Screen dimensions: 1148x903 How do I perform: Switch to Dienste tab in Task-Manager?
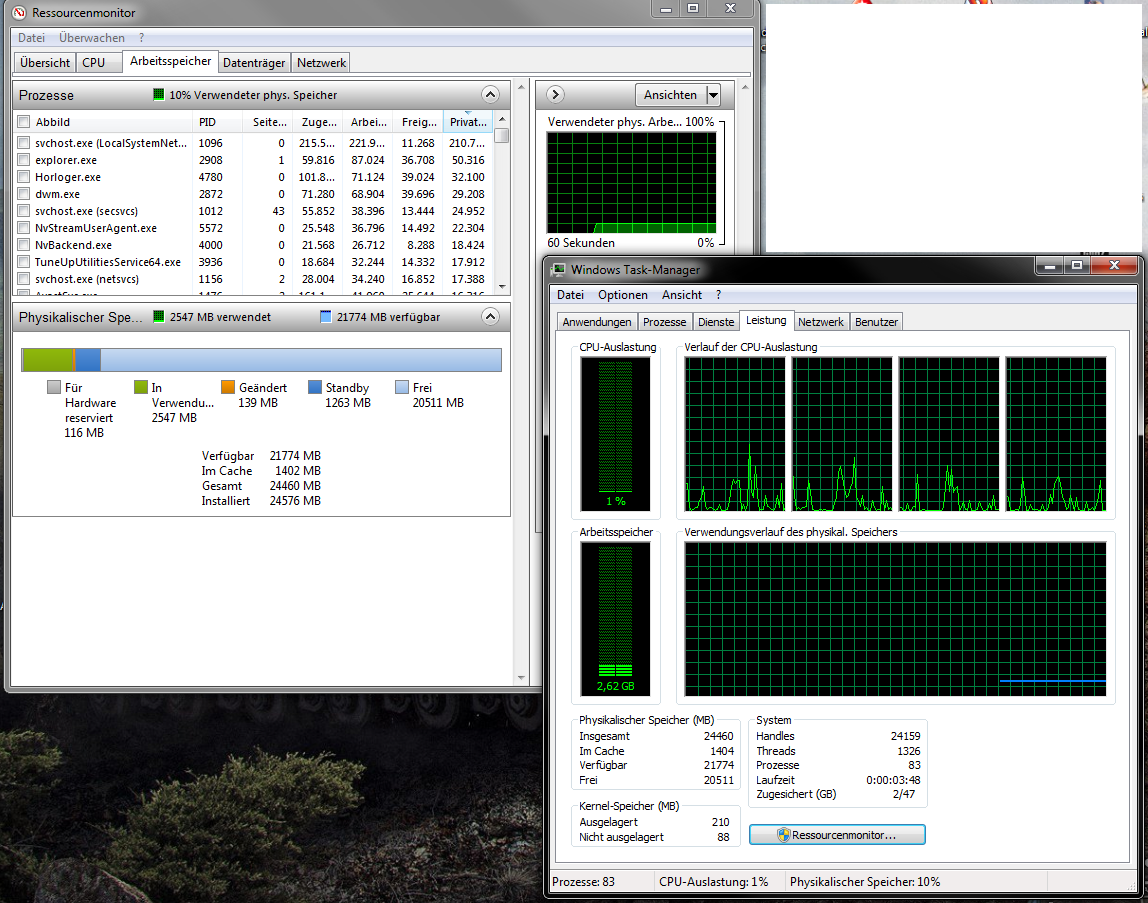[x=715, y=322]
